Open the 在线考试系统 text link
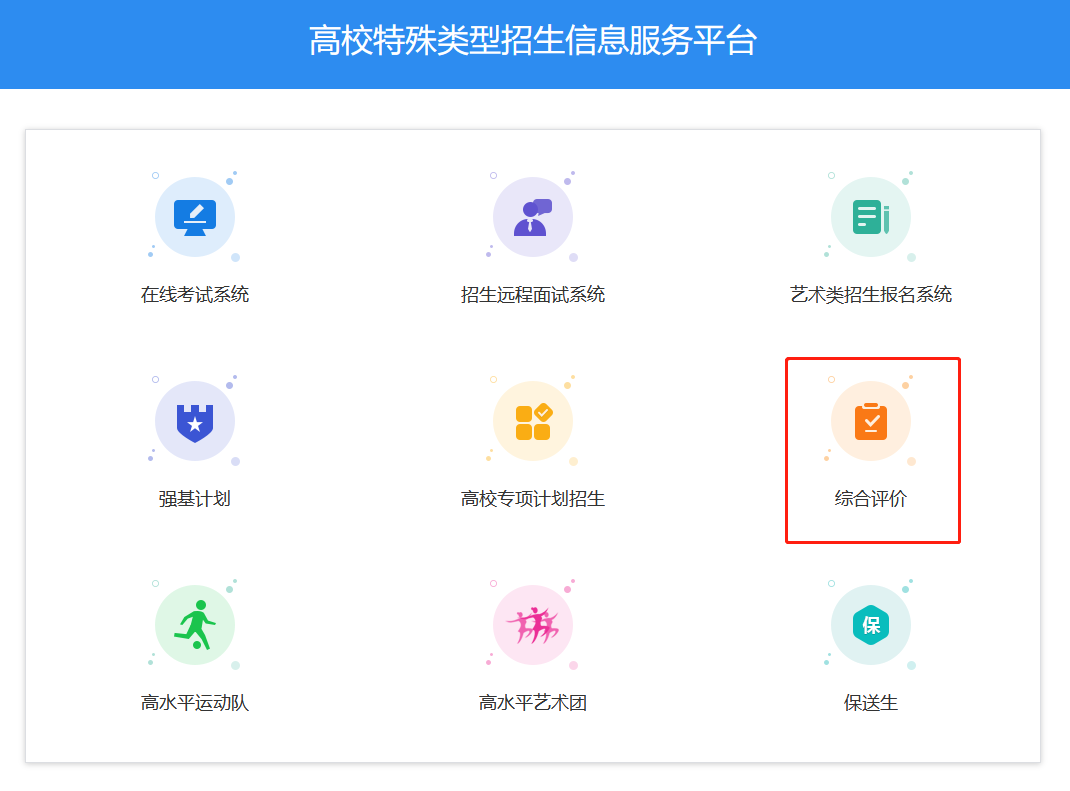This screenshot has width=1070, height=791. (194, 295)
